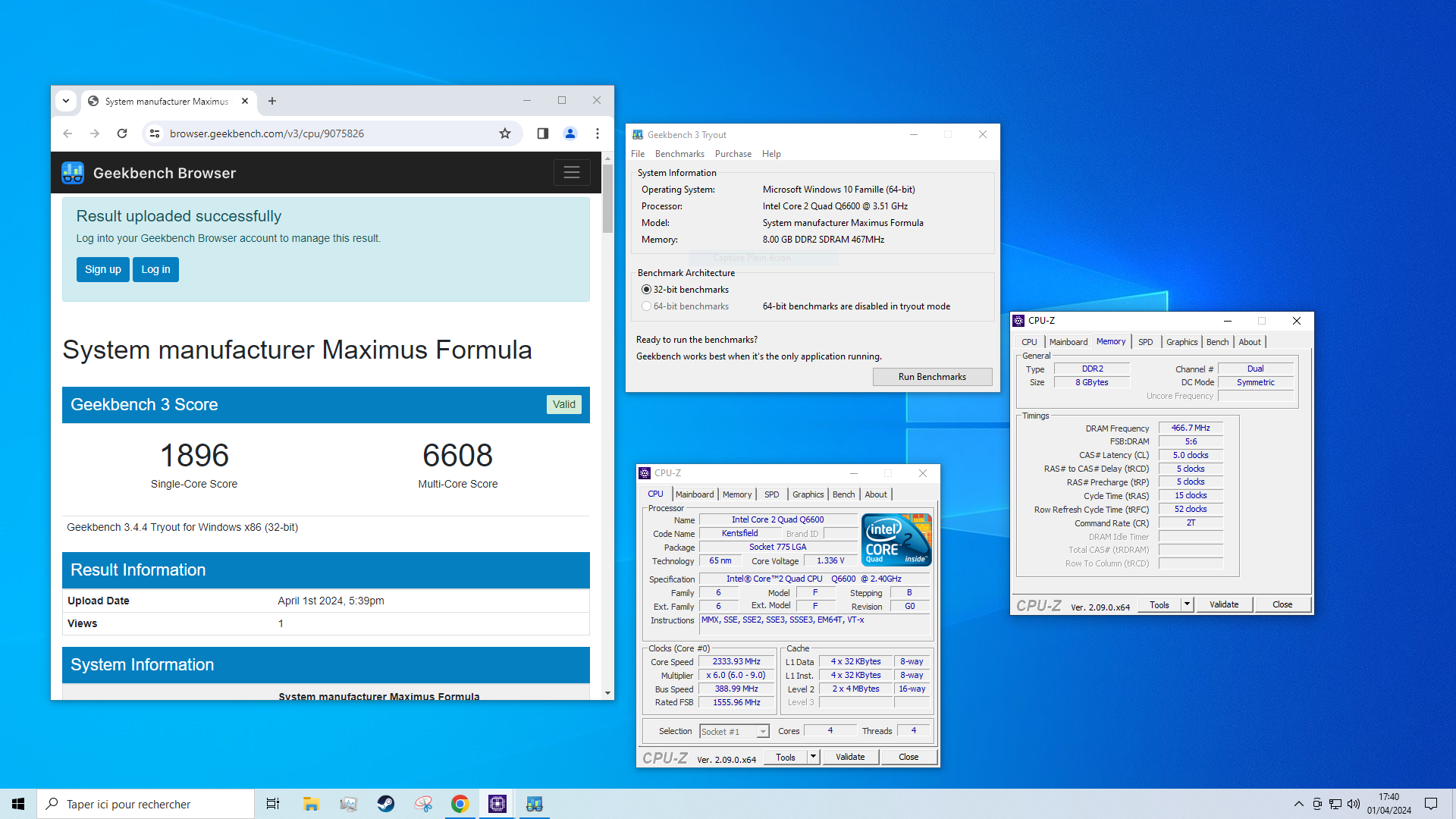The height and width of the screenshot is (819, 1456).
Task: Go back in the Chrome browser
Action: (67, 133)
